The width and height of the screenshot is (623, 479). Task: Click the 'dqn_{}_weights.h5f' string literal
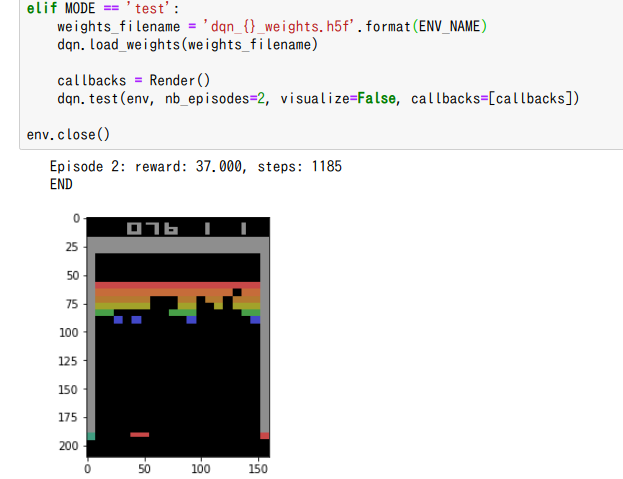pyautogui.click(x=279, y=27)
